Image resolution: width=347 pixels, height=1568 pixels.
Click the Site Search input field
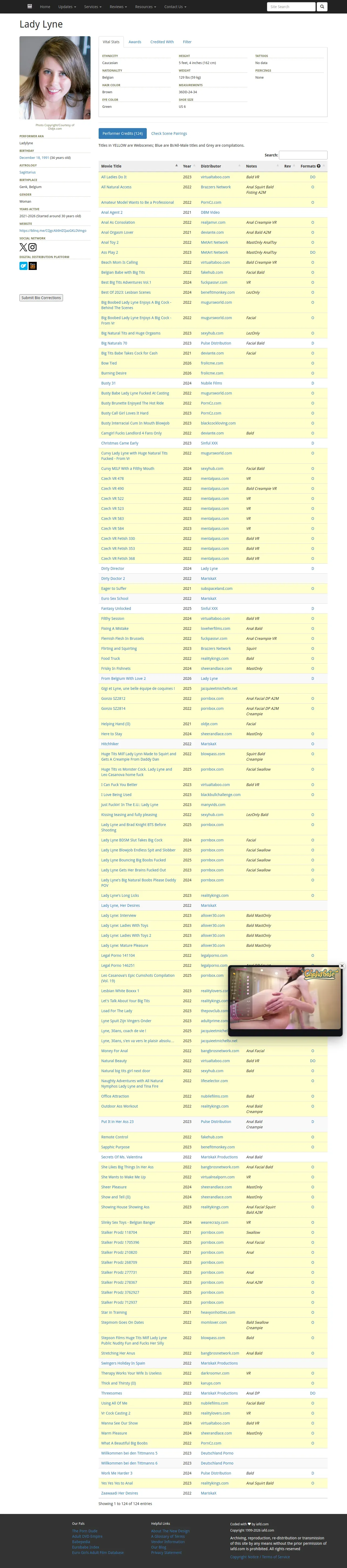291,7
